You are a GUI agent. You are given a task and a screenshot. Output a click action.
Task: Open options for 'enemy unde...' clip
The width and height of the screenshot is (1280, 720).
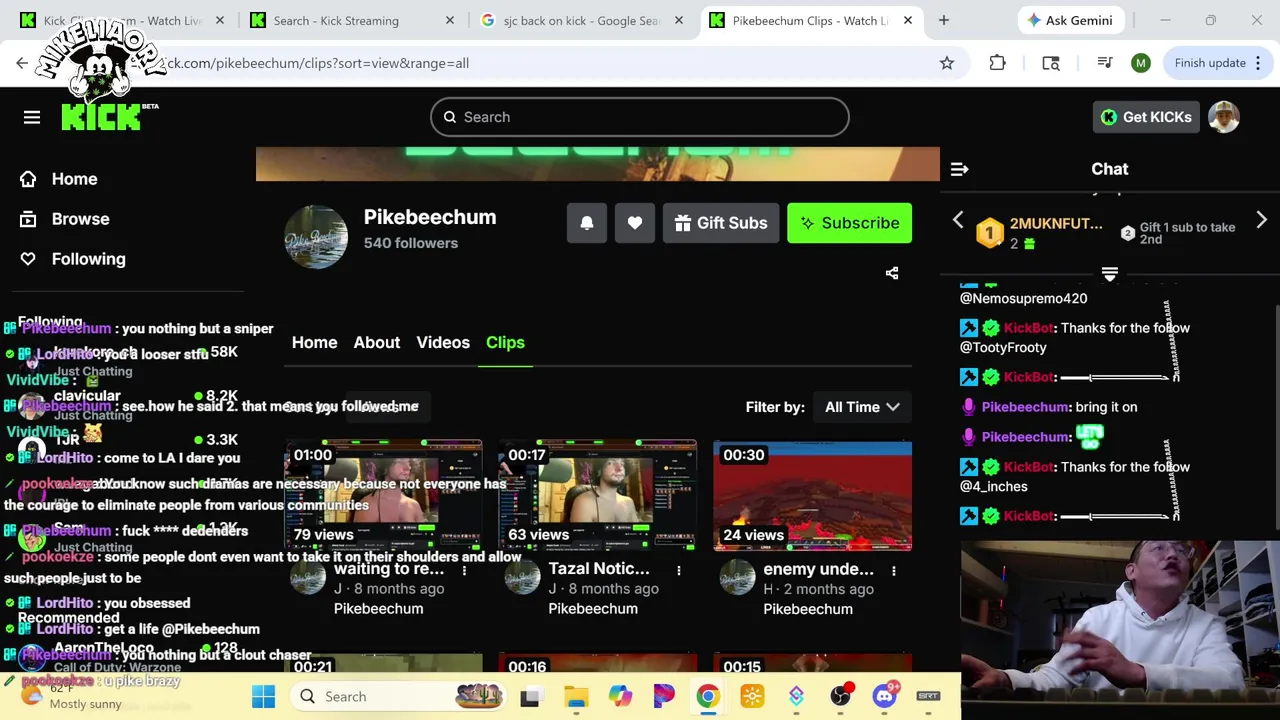tap(894, 570)
